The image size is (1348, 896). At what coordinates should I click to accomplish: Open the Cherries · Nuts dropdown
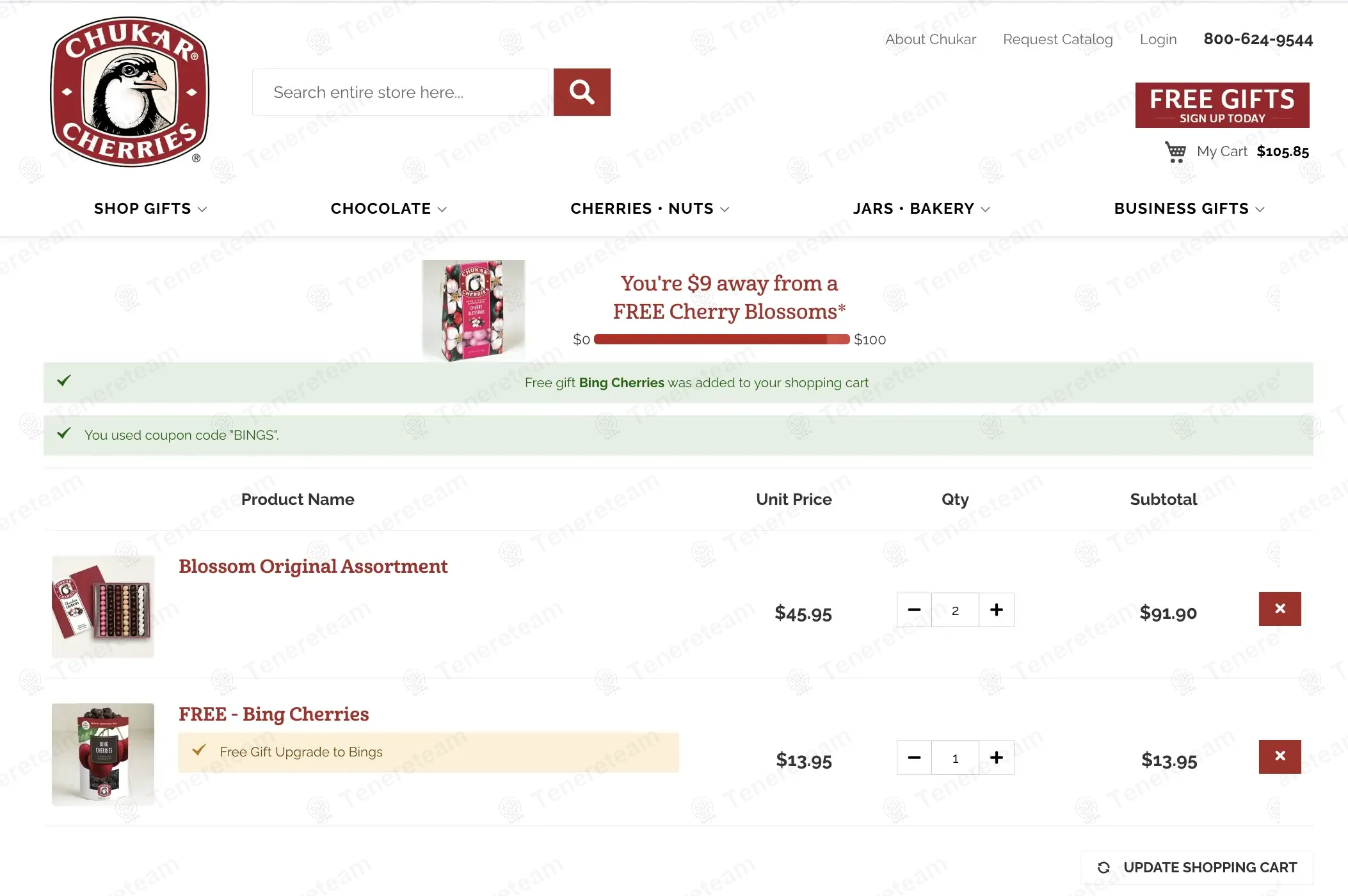(649, 209)
